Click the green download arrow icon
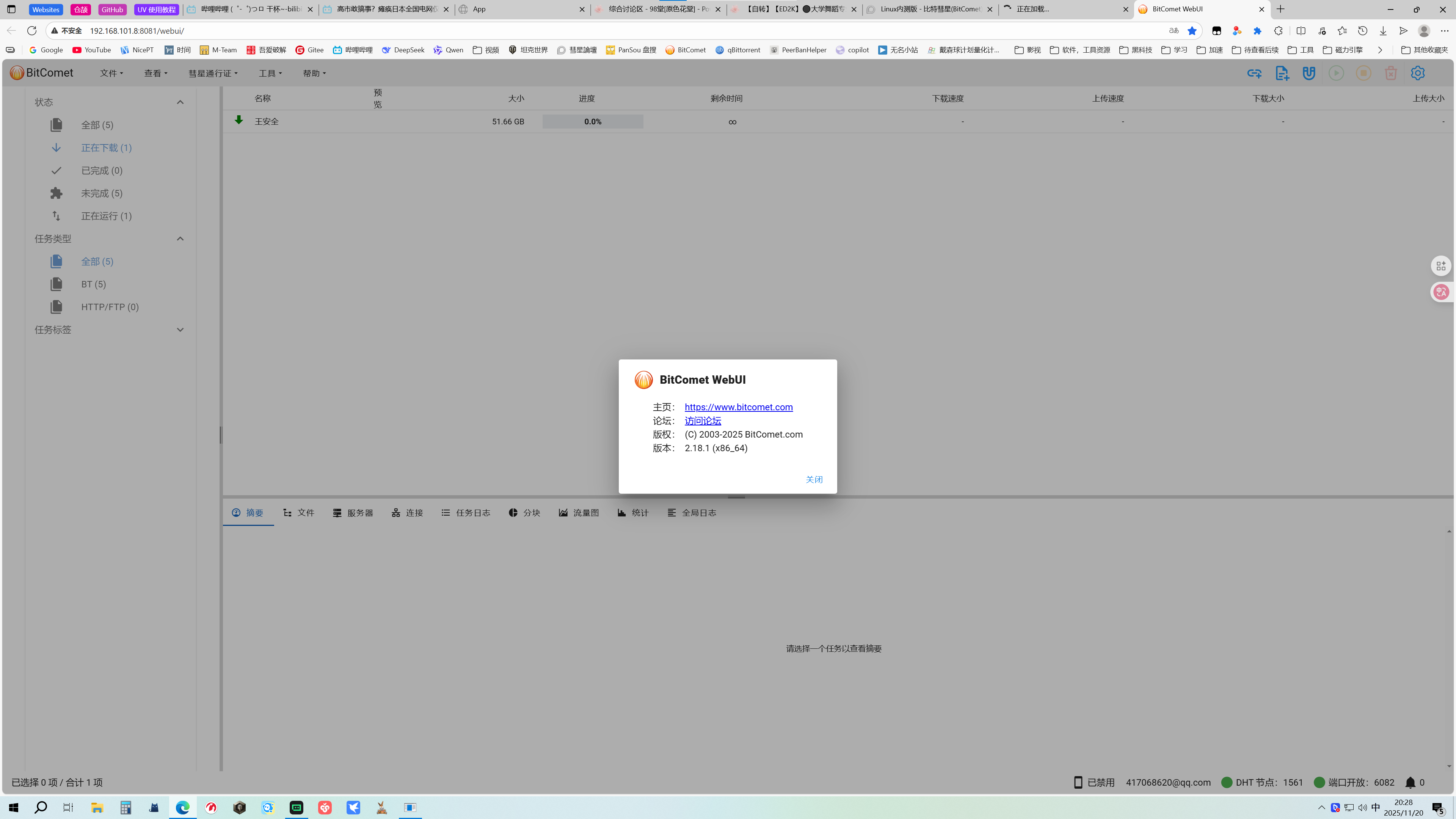Viewport: 1456px width, 819px height. 238,121
